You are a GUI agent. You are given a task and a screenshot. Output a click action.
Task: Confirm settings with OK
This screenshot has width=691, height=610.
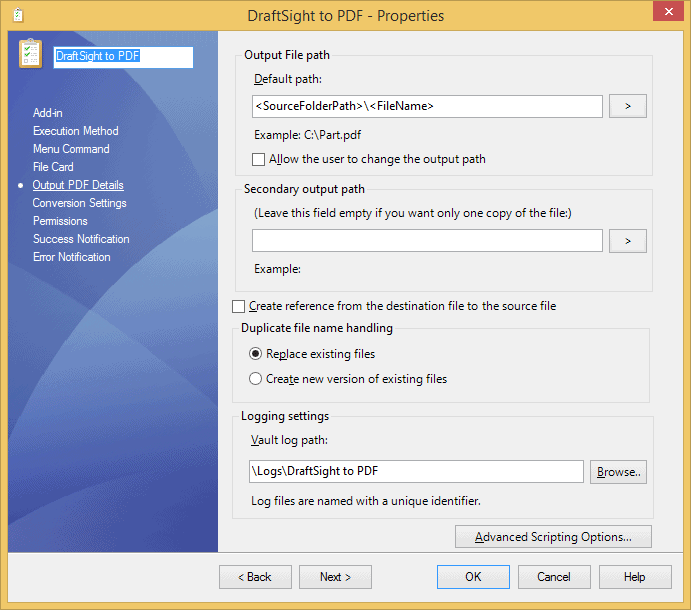click(x=473, y=577)
